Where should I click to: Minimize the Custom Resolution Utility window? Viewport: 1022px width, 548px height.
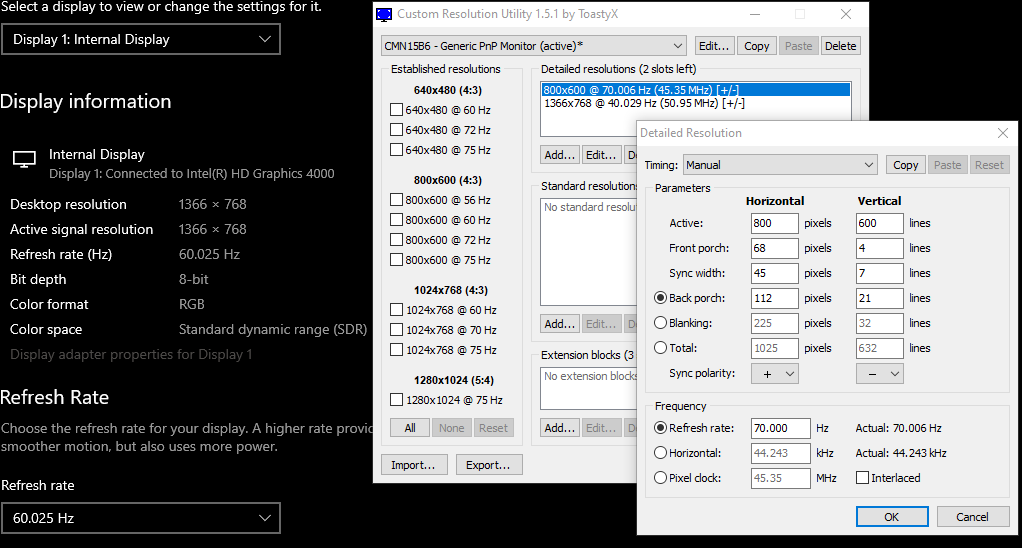pyautogui.click(x=754, y=15)
